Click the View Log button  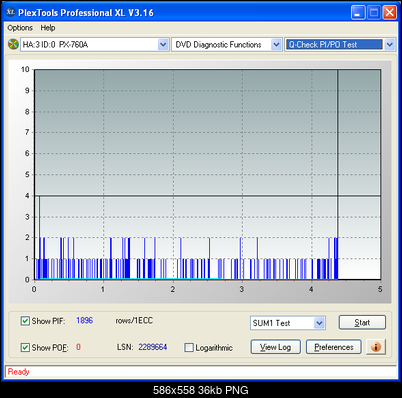(275, 347)
